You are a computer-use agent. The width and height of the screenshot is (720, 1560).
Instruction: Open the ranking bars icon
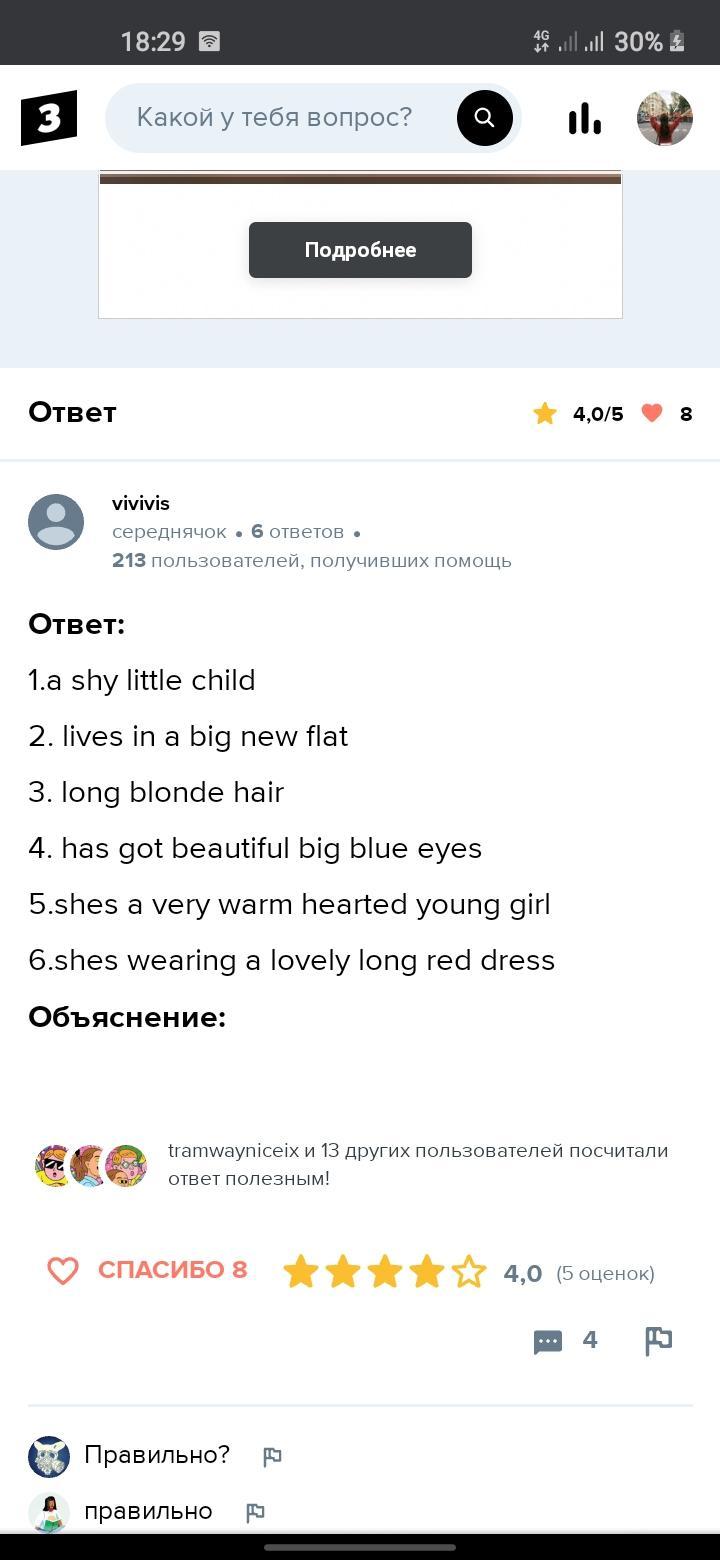(x=584, y=118)
